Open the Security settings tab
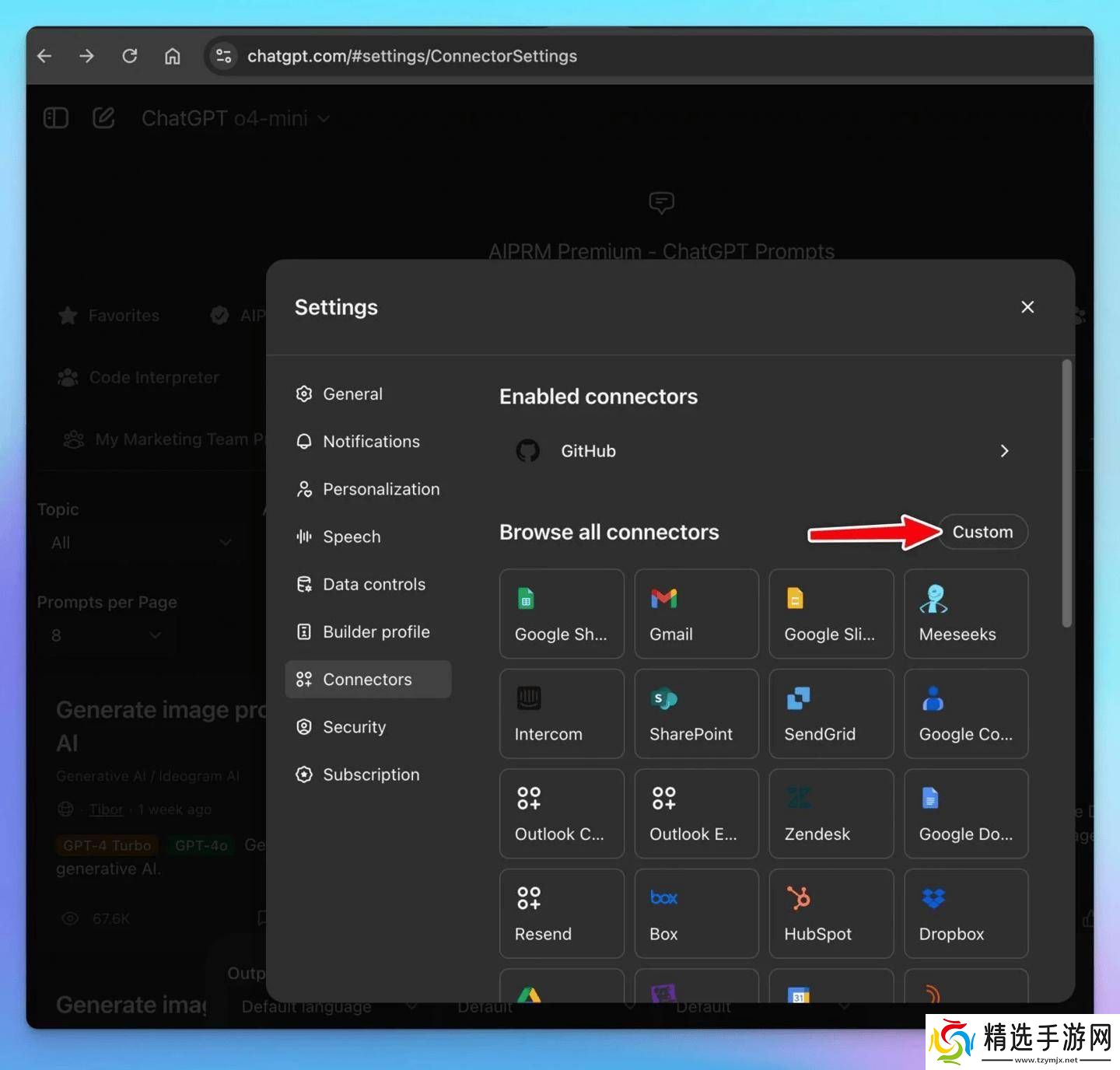 point(354,727)
